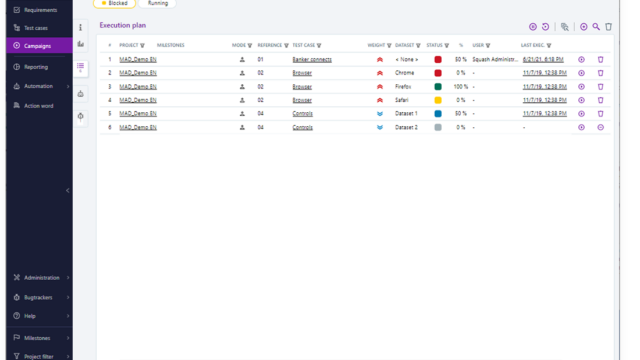Open Action word in the sidebar
The image size is (640, 360).
coord(40,106)
